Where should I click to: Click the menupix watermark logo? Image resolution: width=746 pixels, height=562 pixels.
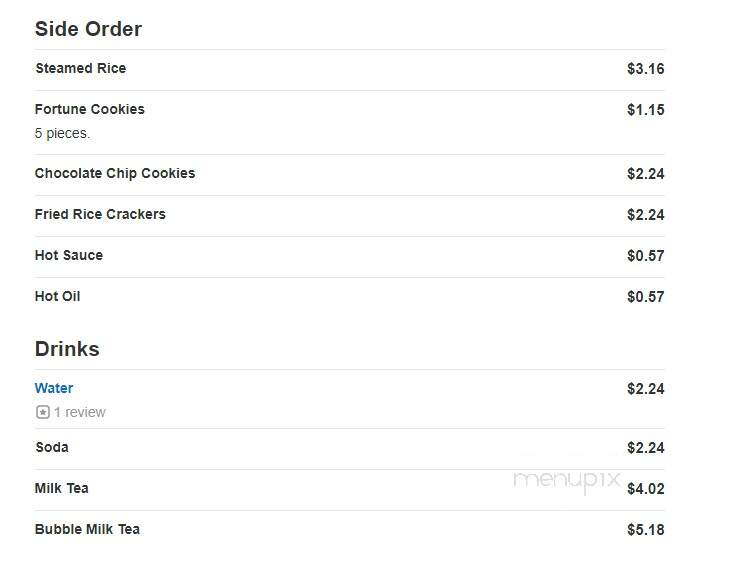(567, 480)
